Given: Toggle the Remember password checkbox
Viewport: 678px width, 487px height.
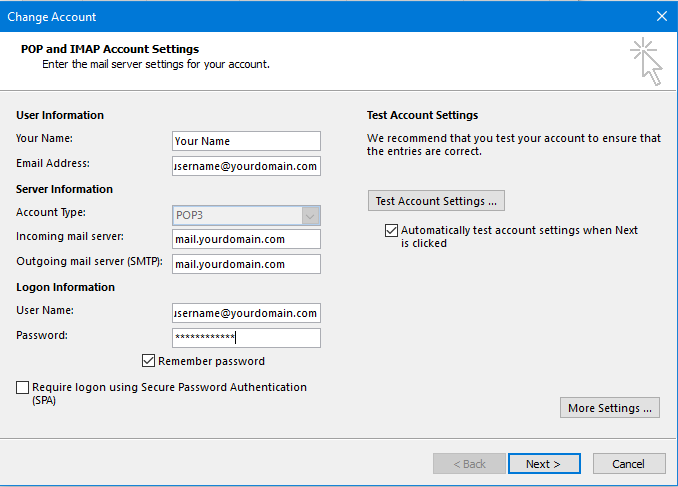Looking at the screenshot, I should coord(148,361).
